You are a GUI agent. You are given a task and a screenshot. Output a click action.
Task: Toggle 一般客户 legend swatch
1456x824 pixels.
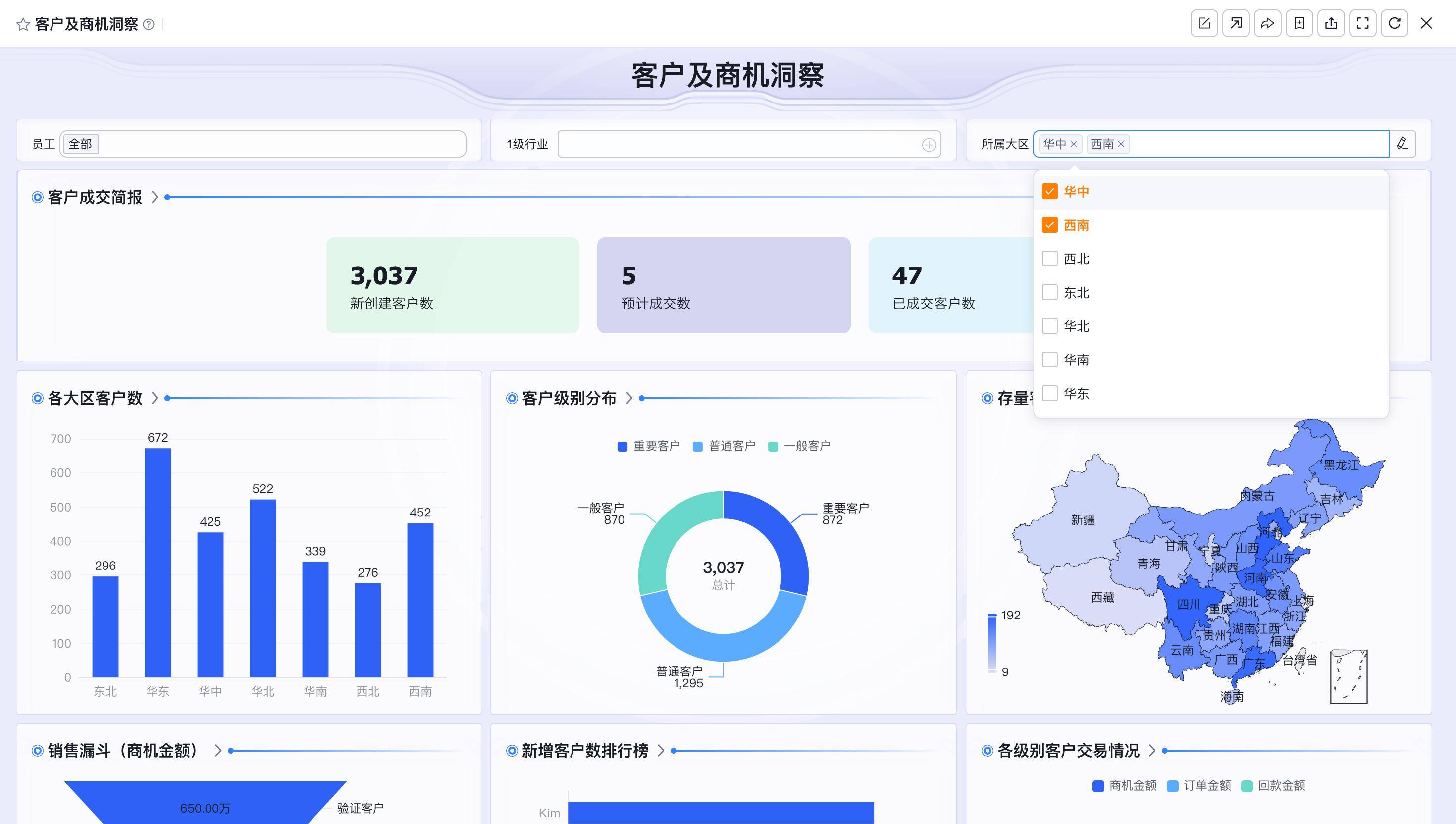click(x=773, y=447)
